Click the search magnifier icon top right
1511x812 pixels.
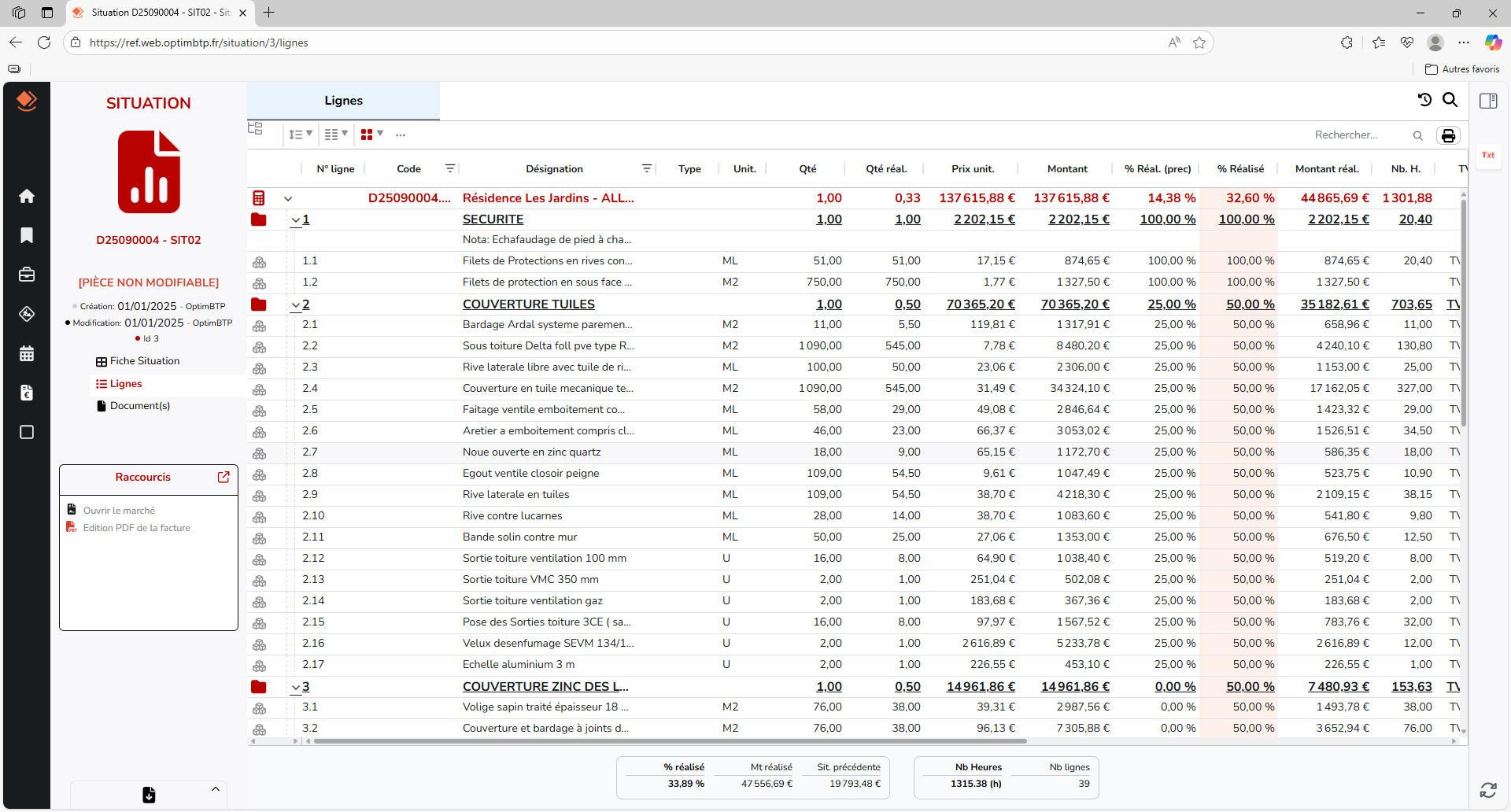pyautogui.click(x=1450, y=100)
